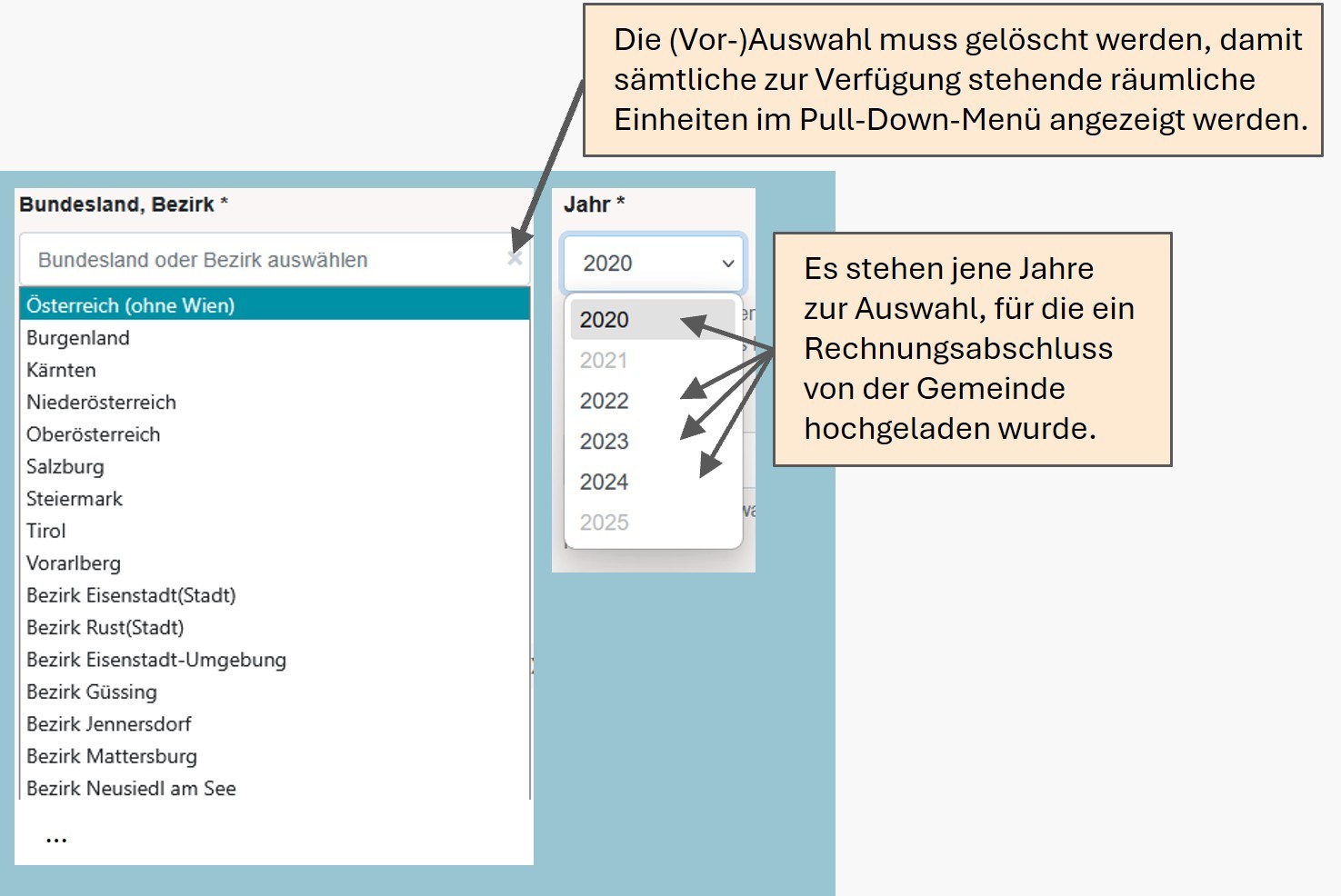The height and width of the screenshot is (896, 1341).
Task: Pick Tirol in the region list
Action: pos(46,531)
